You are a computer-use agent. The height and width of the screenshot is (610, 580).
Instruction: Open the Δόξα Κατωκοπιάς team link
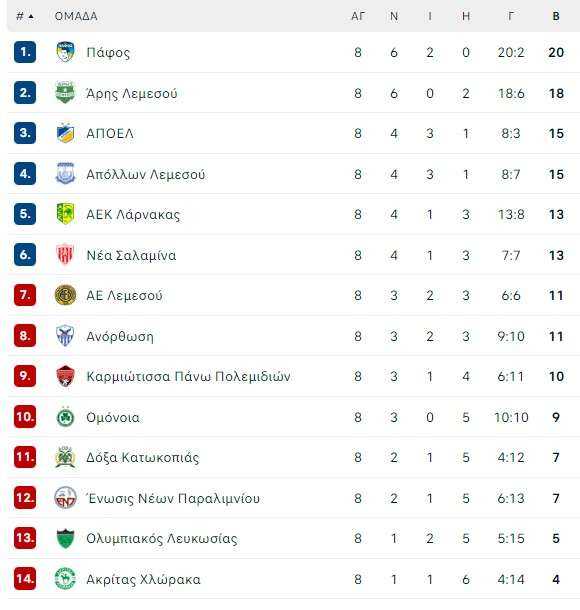[x=142, y=458]
